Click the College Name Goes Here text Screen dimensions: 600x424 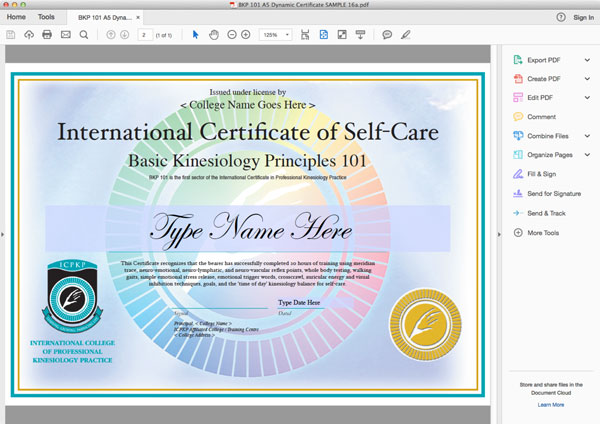[x=248, y=105]
